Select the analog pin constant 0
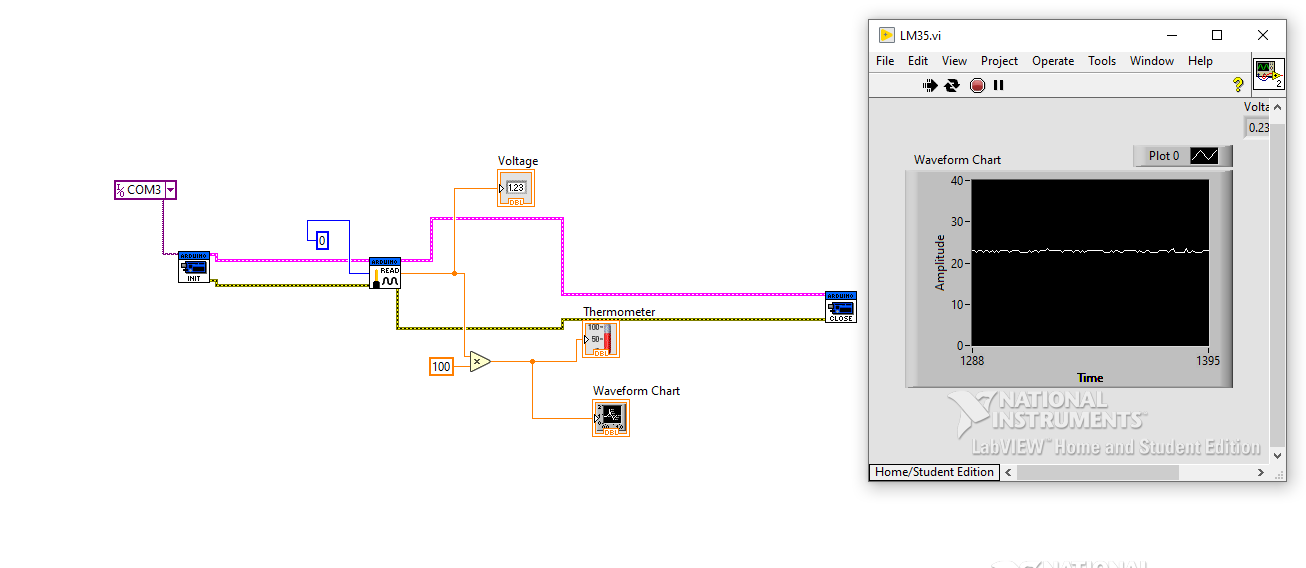 pos(321,240)
